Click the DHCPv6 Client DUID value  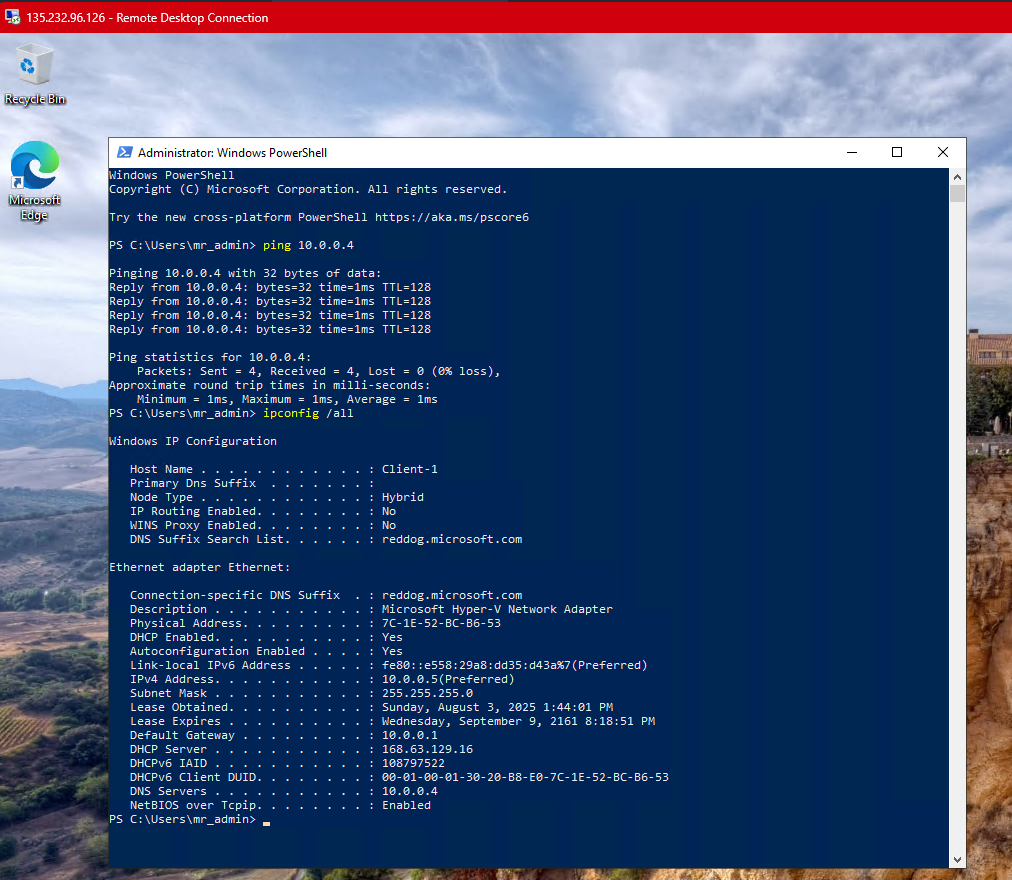(x=525, y=777)
